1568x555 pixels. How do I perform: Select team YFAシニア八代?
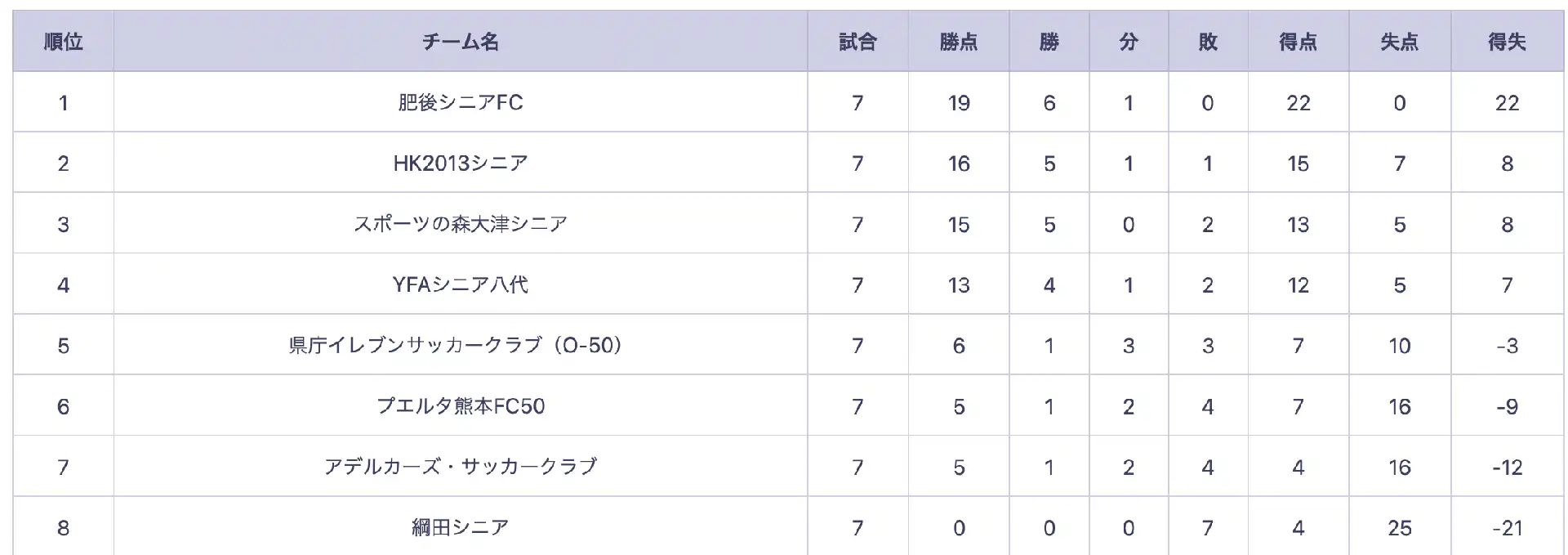tap(461, 284)
